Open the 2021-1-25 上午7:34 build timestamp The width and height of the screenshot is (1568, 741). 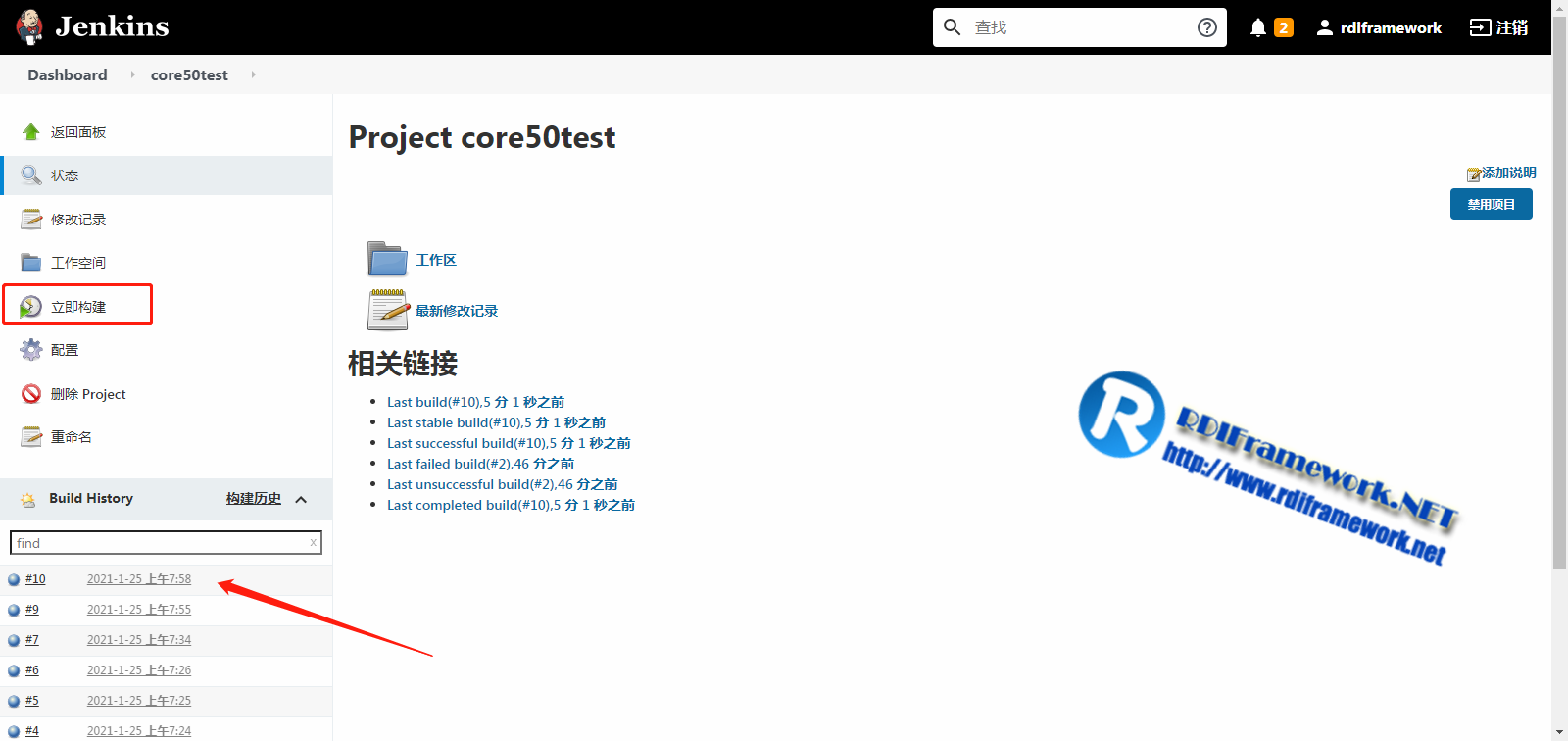coord(139,640)
